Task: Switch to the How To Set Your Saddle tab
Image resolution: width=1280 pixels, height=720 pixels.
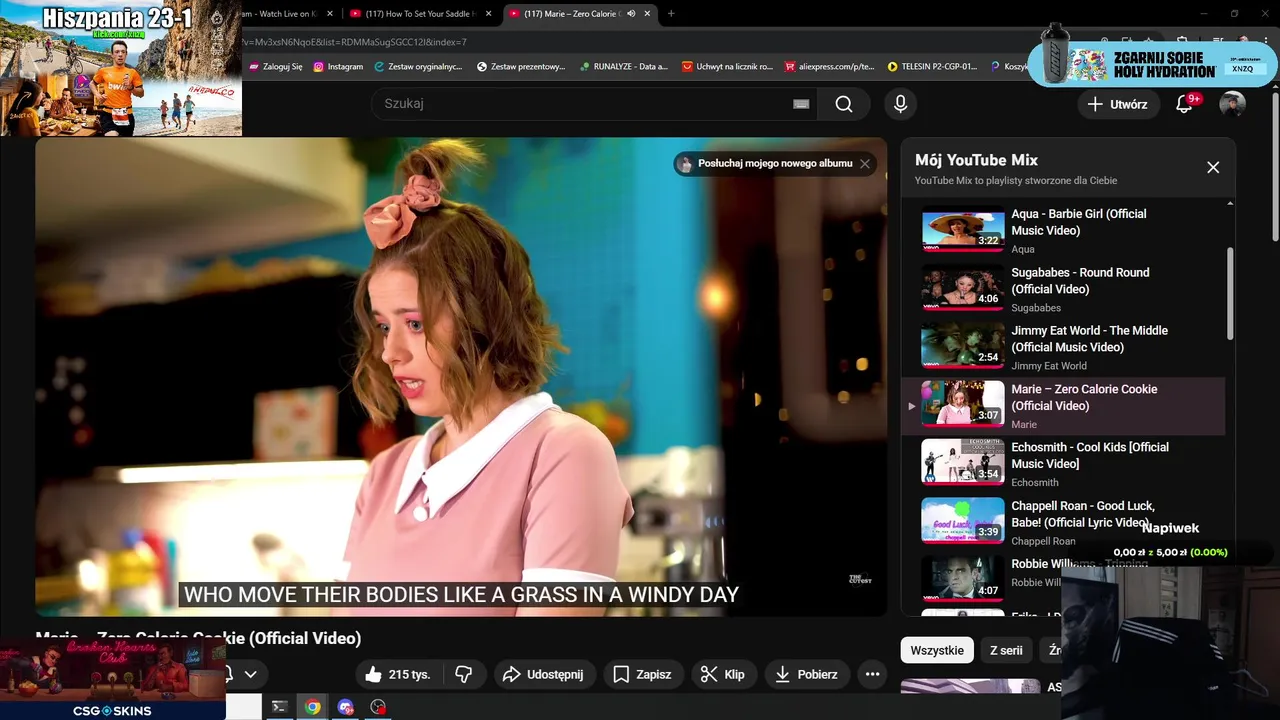Action: 418,14
